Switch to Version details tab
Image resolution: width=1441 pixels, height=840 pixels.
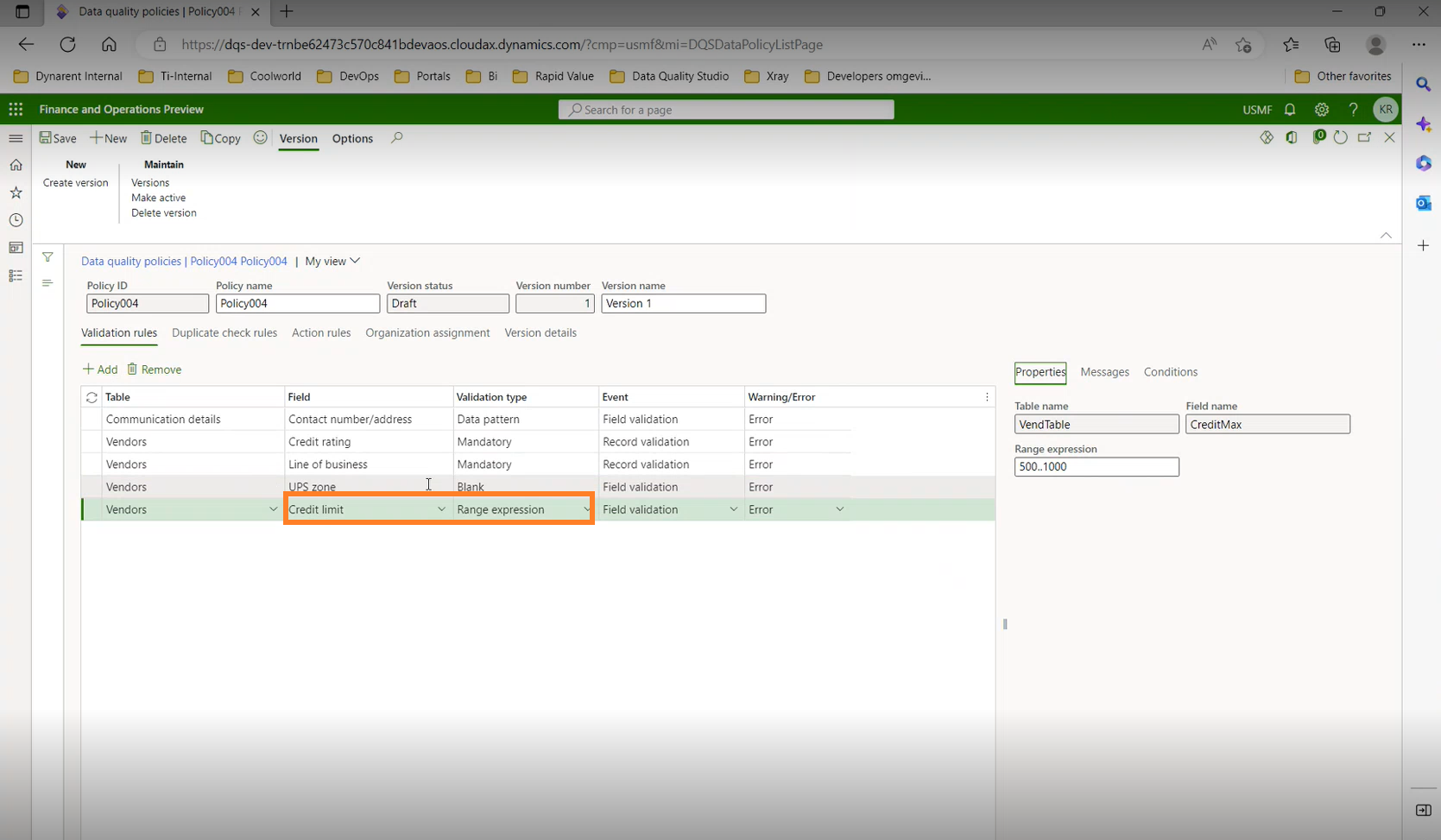click(540, 332)
